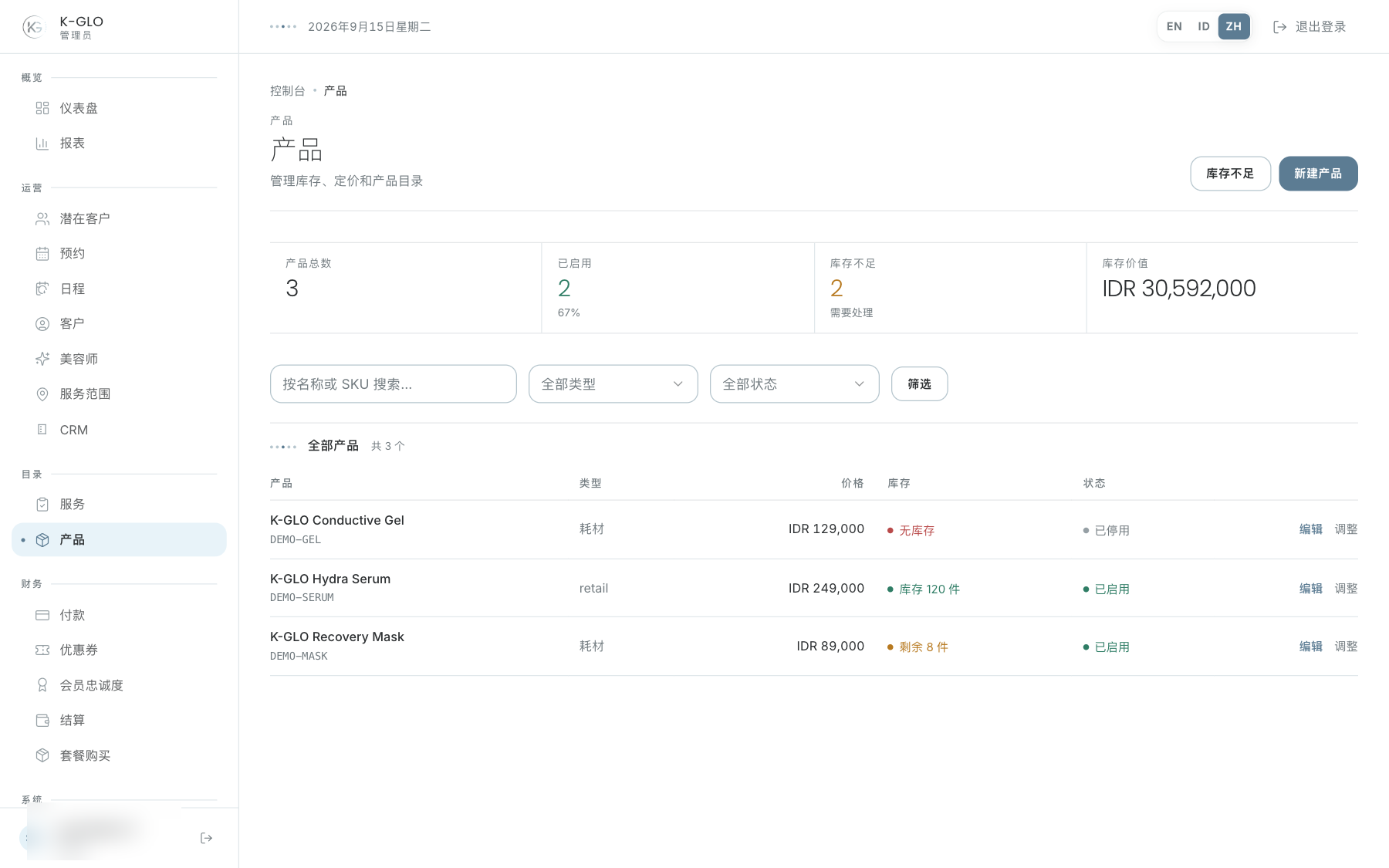Click the 库存不足 button
The image size is (1389, 868).
[1230, 174]
